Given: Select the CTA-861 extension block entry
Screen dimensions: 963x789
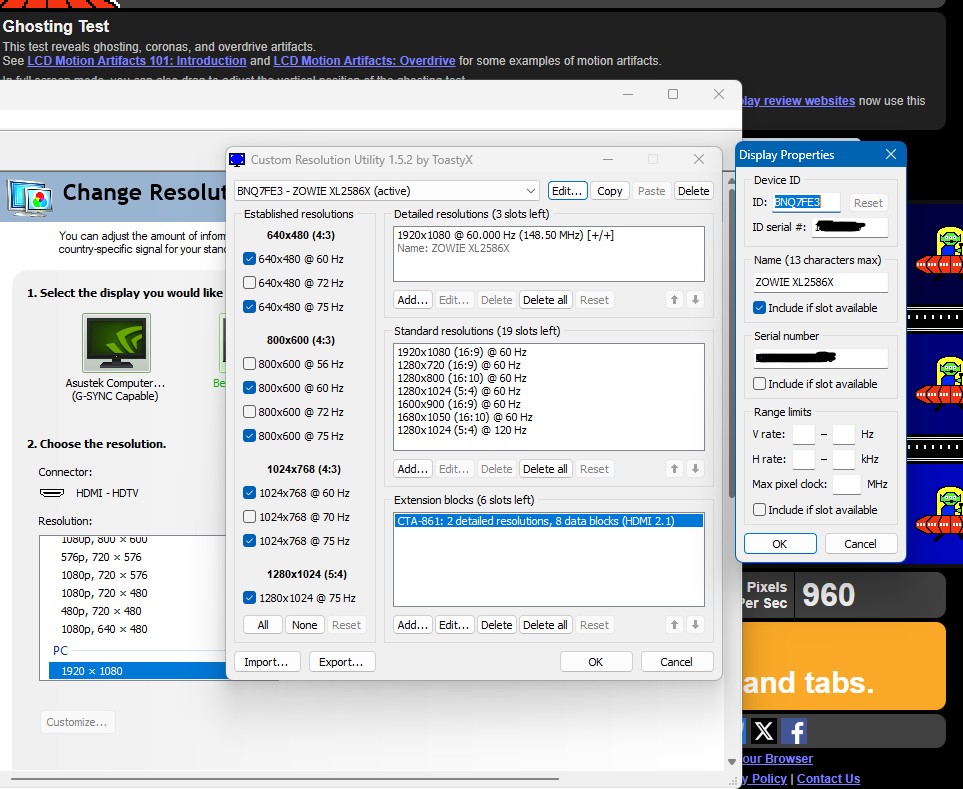Looking at the screenshot, I should click(x=548, y=521).
